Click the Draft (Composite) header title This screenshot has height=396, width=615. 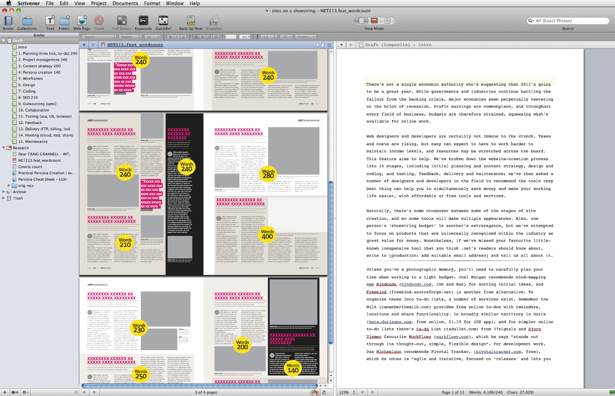pos(398,45)
